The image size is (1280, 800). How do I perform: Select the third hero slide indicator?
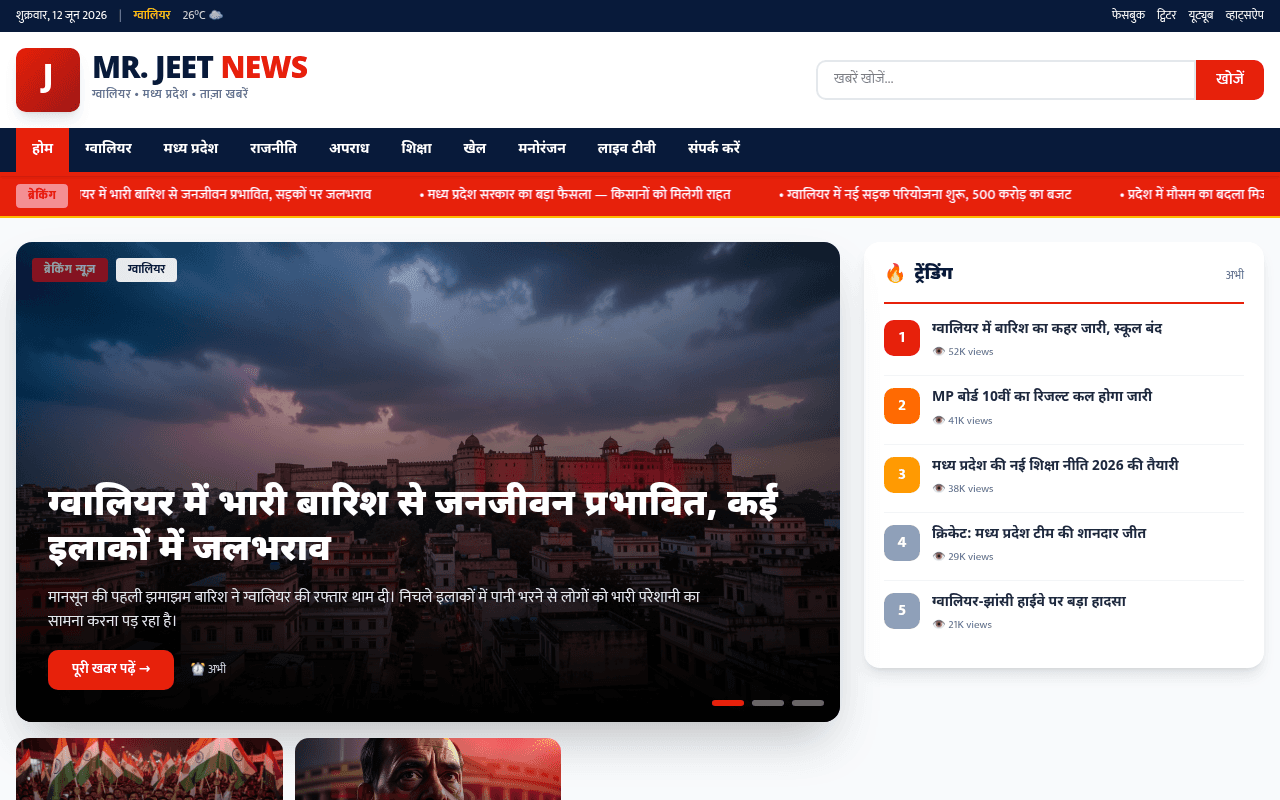pyautogui.click(x=808, y=703)
